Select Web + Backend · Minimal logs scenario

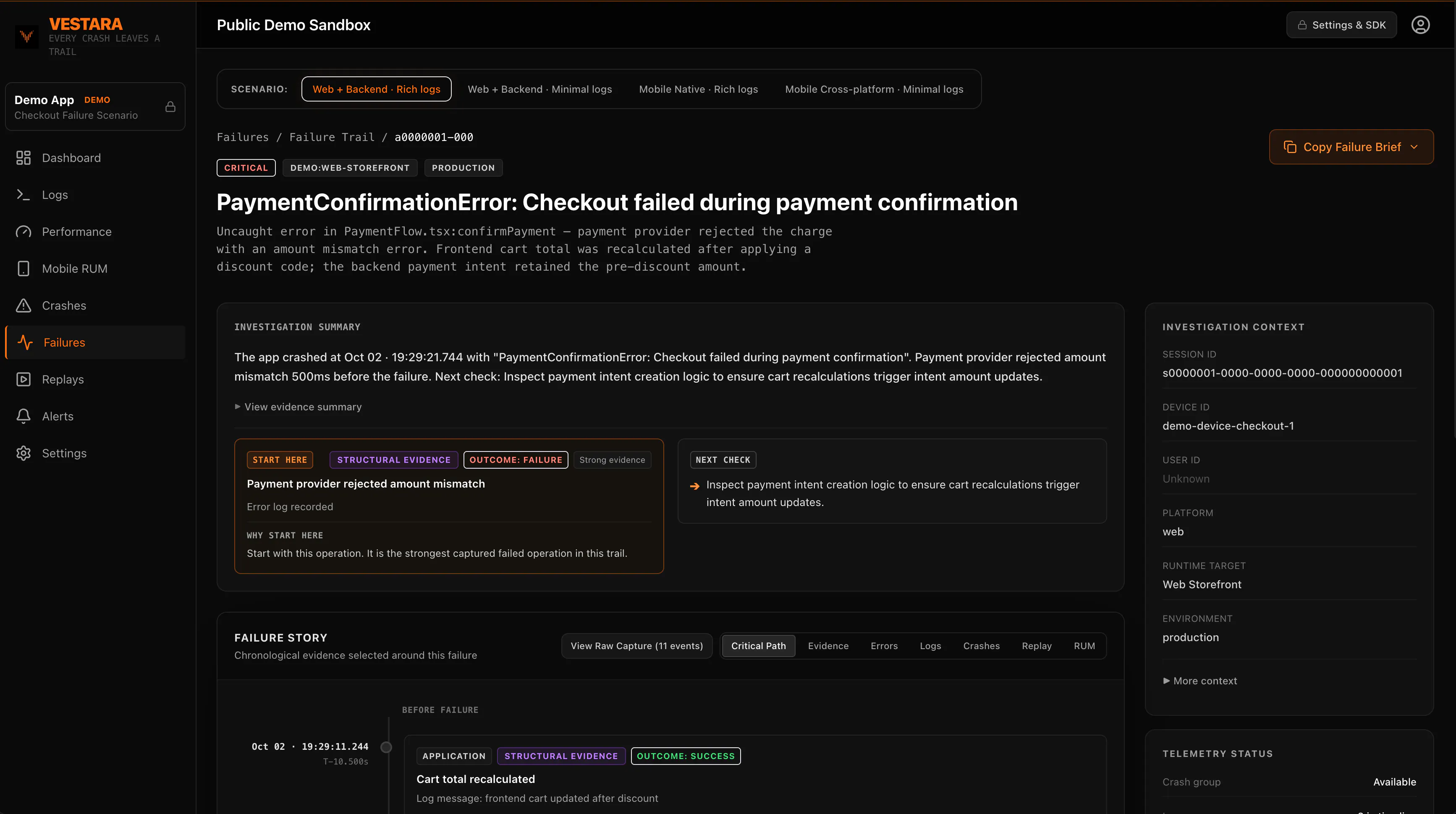(x=540, y=89)
